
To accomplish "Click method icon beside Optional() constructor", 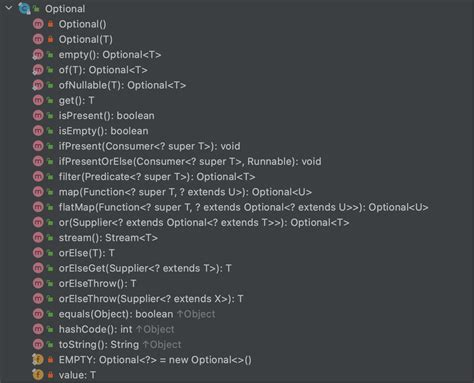I will coord(38,24).
